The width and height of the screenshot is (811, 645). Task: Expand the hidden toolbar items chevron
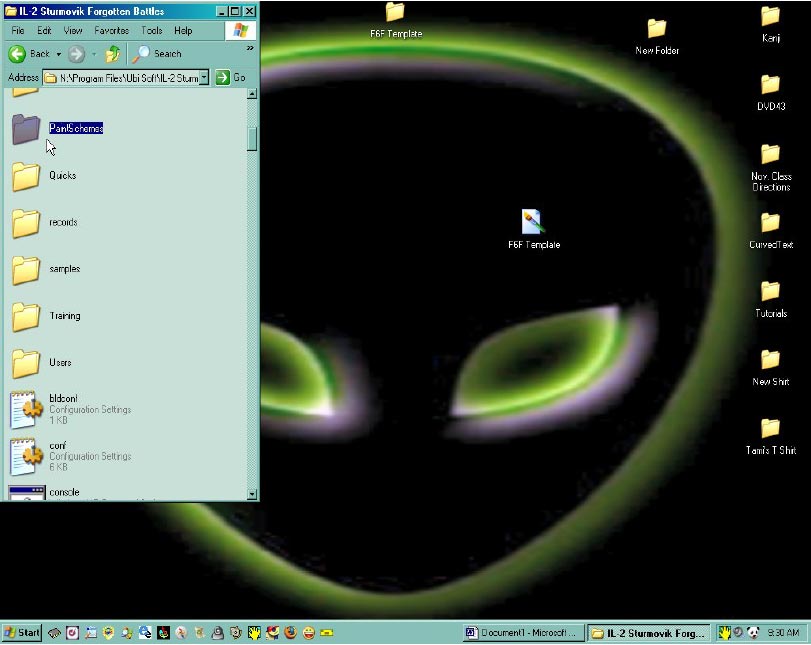tap(250, 47)
